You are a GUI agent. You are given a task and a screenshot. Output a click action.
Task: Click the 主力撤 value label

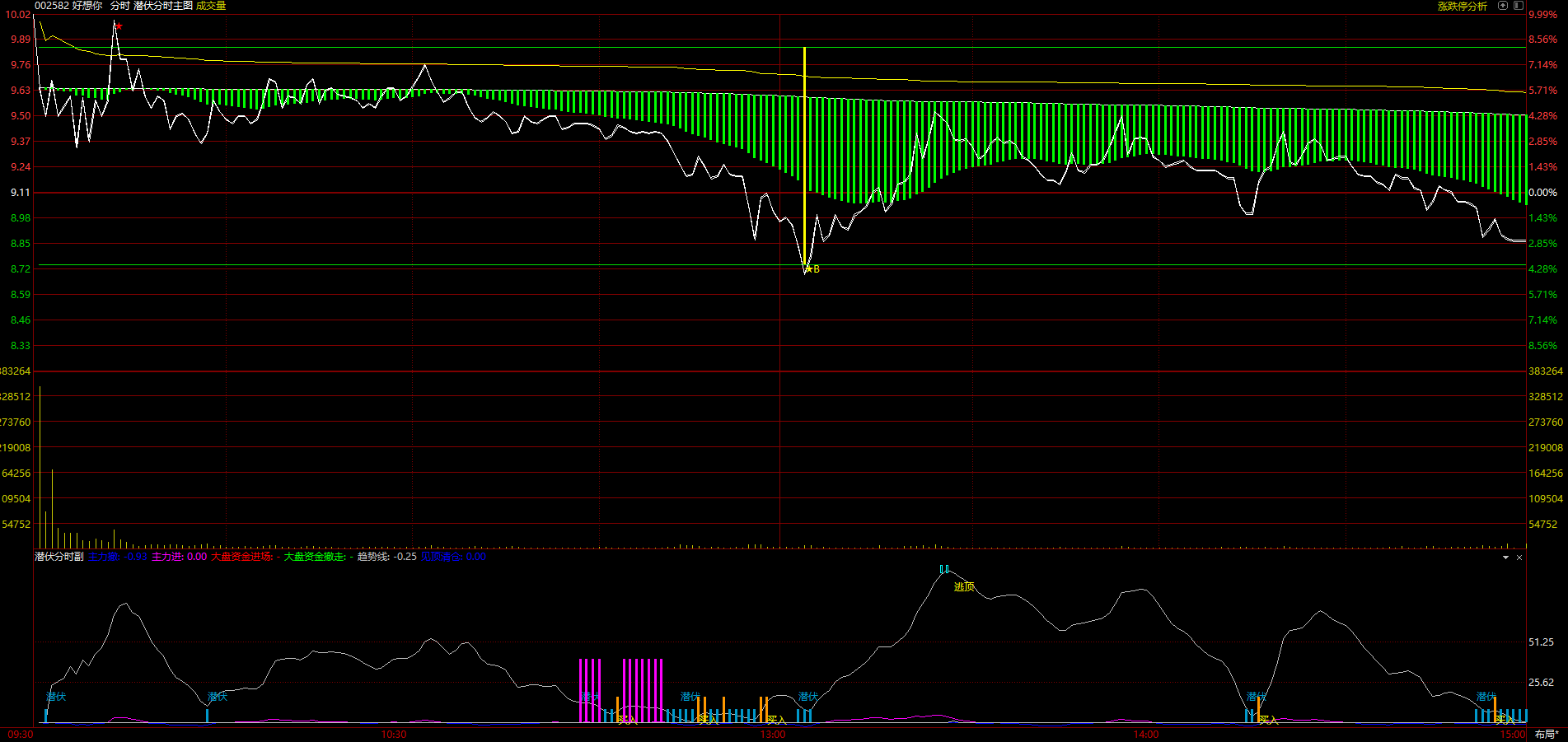coord(118,557)
